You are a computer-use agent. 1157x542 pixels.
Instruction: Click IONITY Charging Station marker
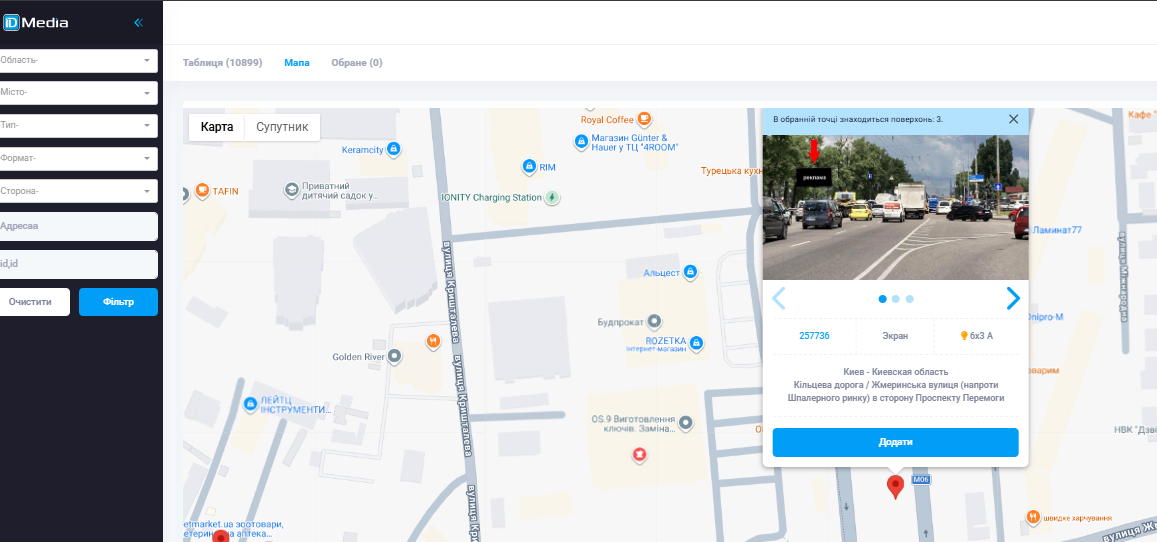click(552, 197)
